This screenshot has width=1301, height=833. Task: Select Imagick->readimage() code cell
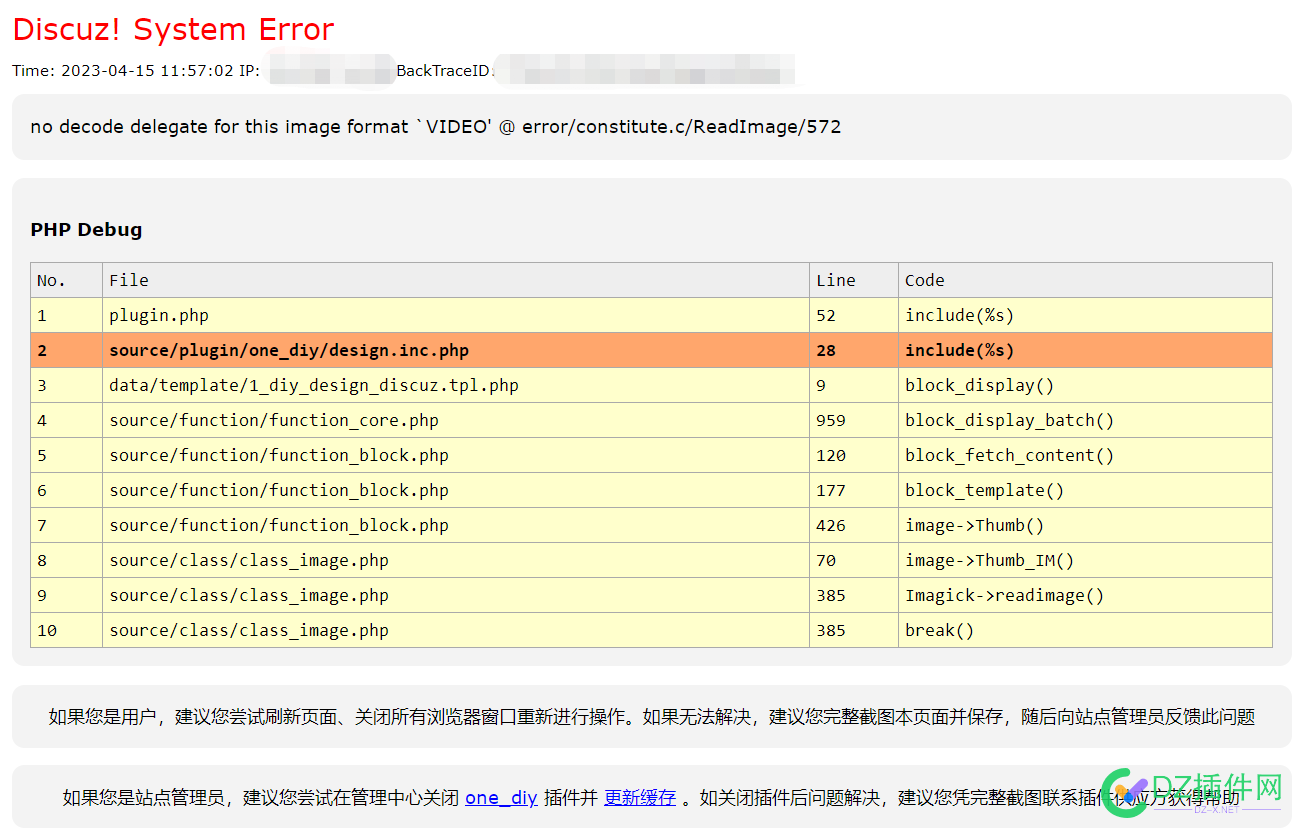(1085, 595)
